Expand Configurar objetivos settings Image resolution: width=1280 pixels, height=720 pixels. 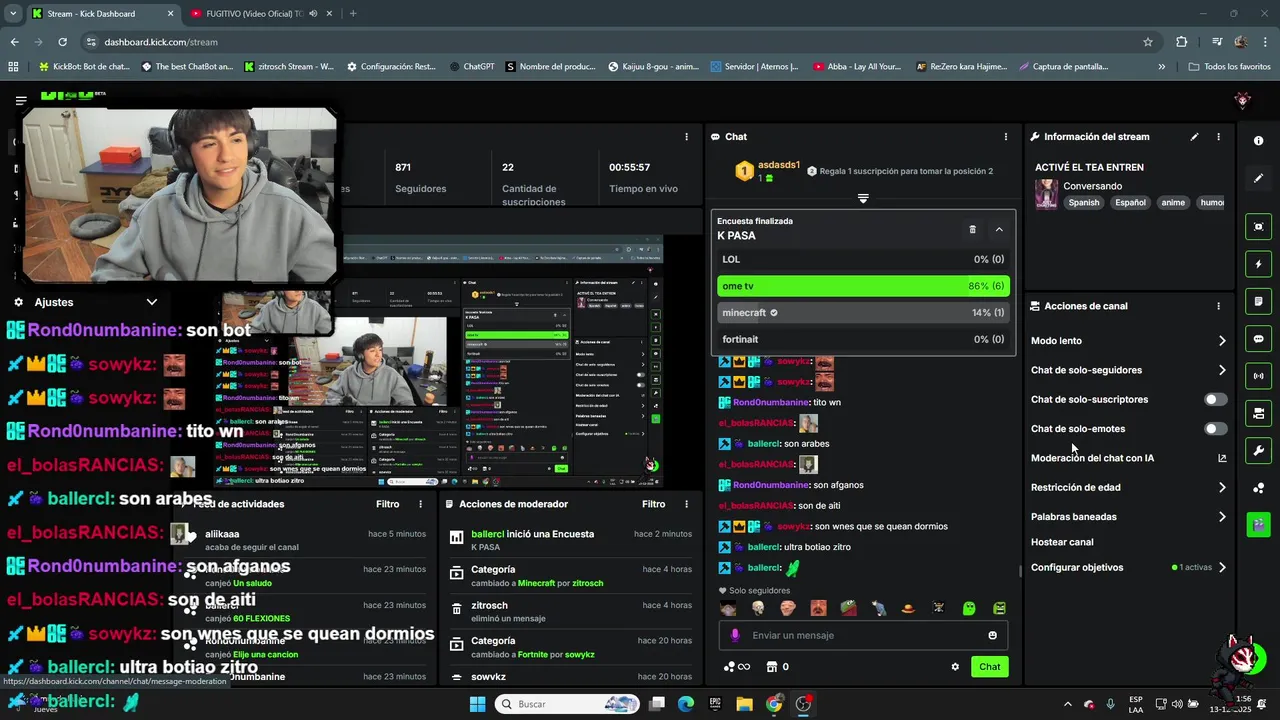coord(1222,568)
